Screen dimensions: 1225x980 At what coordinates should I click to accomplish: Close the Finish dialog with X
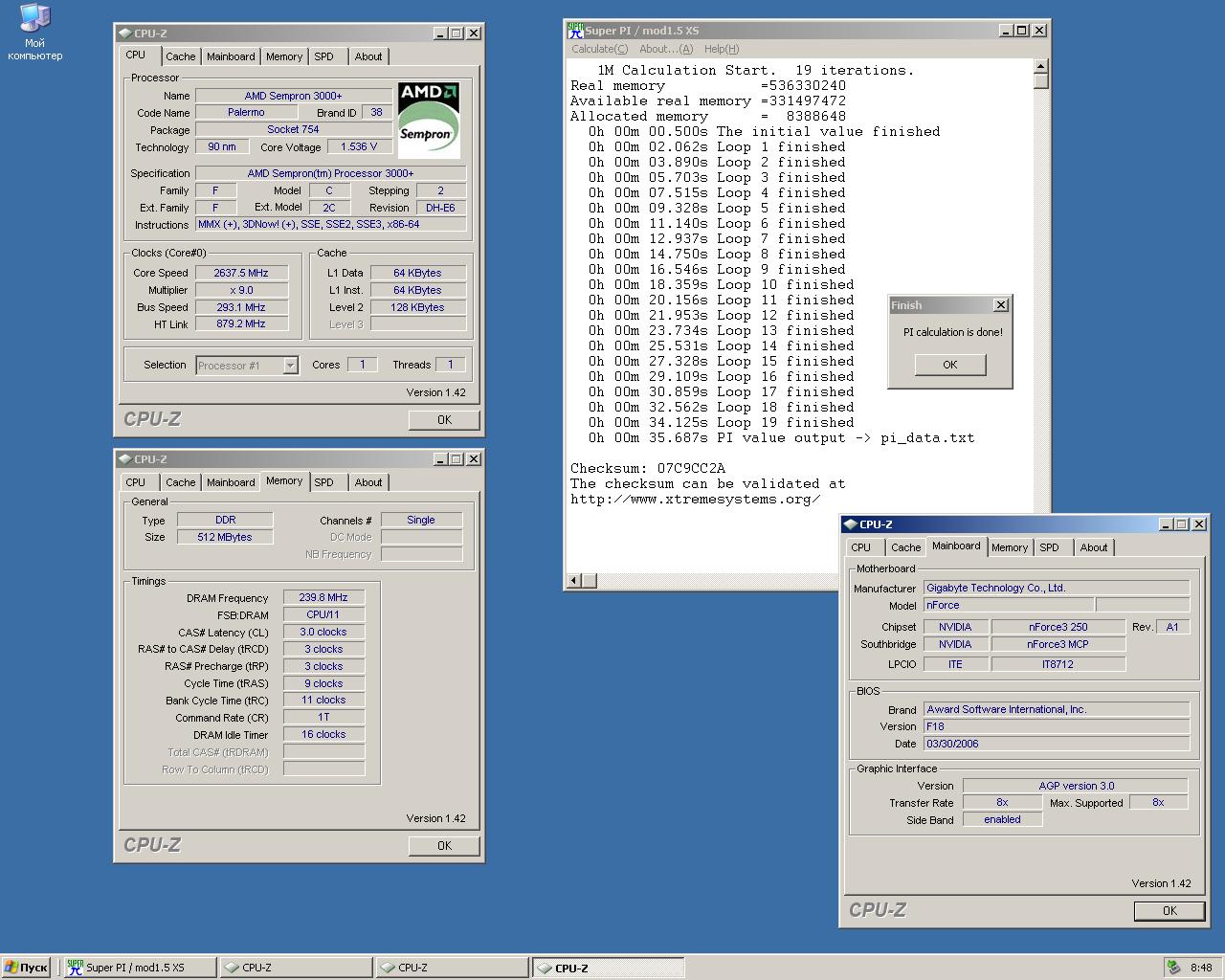tap(1001, 305)
